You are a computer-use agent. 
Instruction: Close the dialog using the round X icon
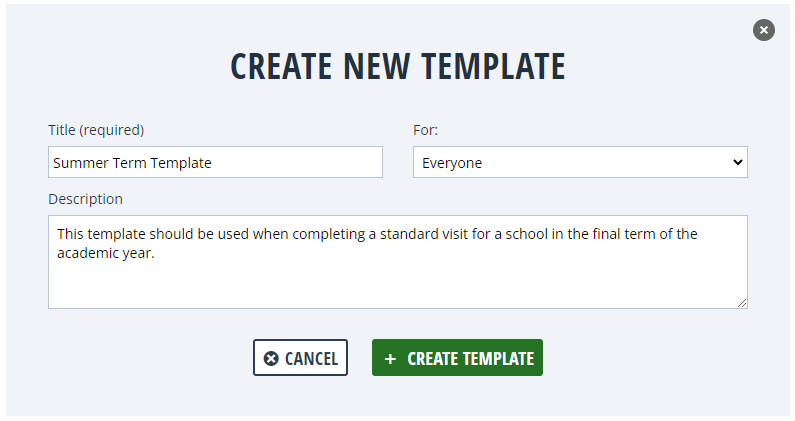[764, 30]
